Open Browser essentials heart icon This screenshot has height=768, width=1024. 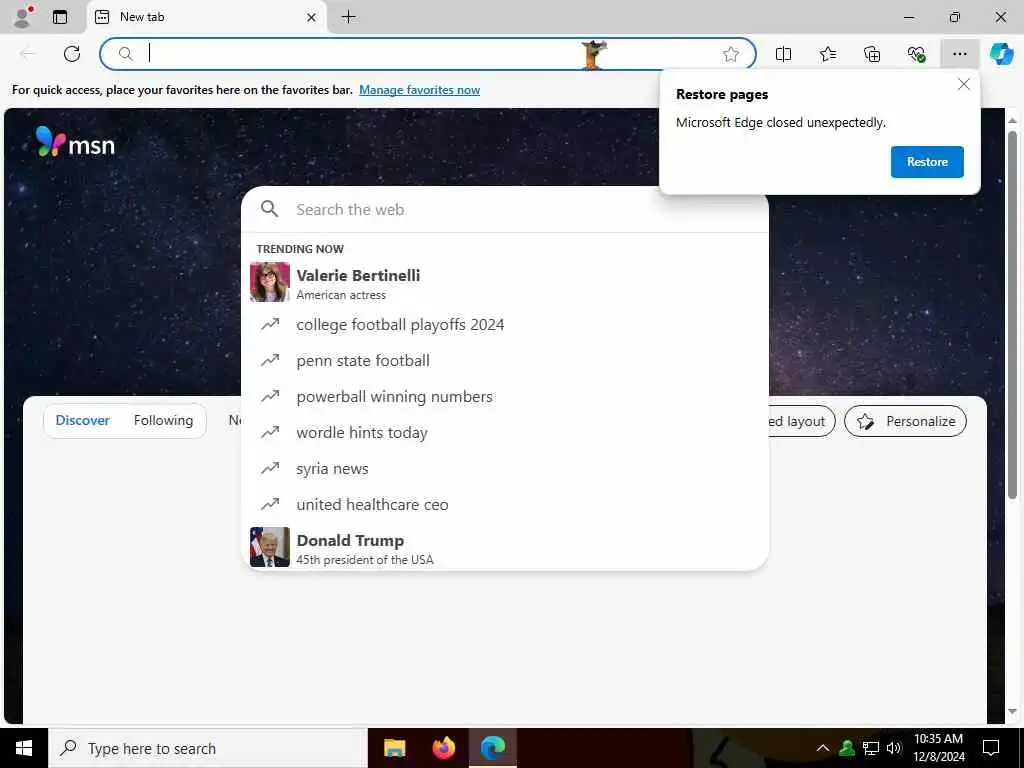pos(916,54)
